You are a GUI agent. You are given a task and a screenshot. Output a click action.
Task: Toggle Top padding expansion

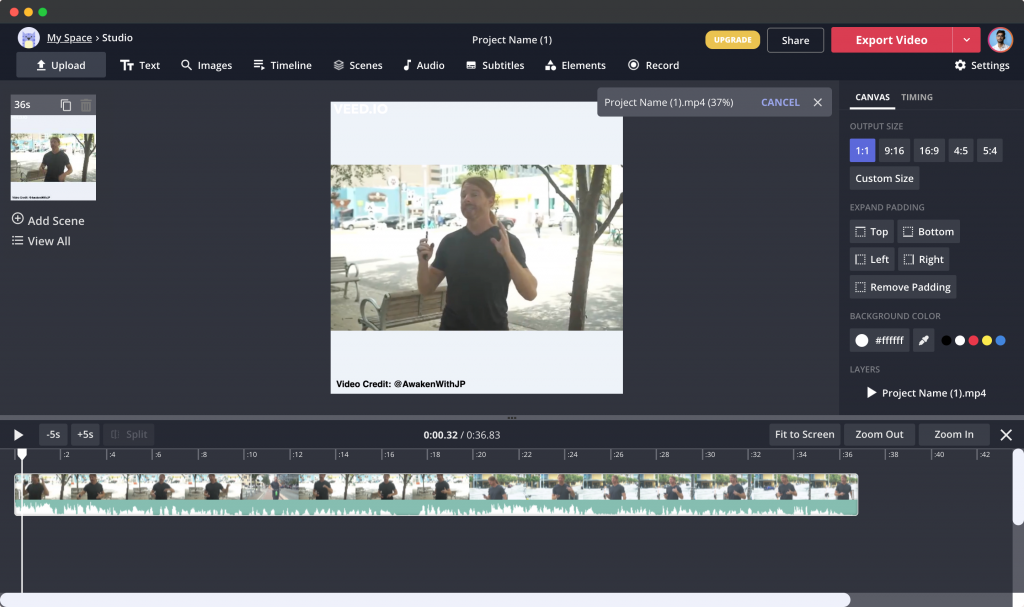[x=871, y=232]
